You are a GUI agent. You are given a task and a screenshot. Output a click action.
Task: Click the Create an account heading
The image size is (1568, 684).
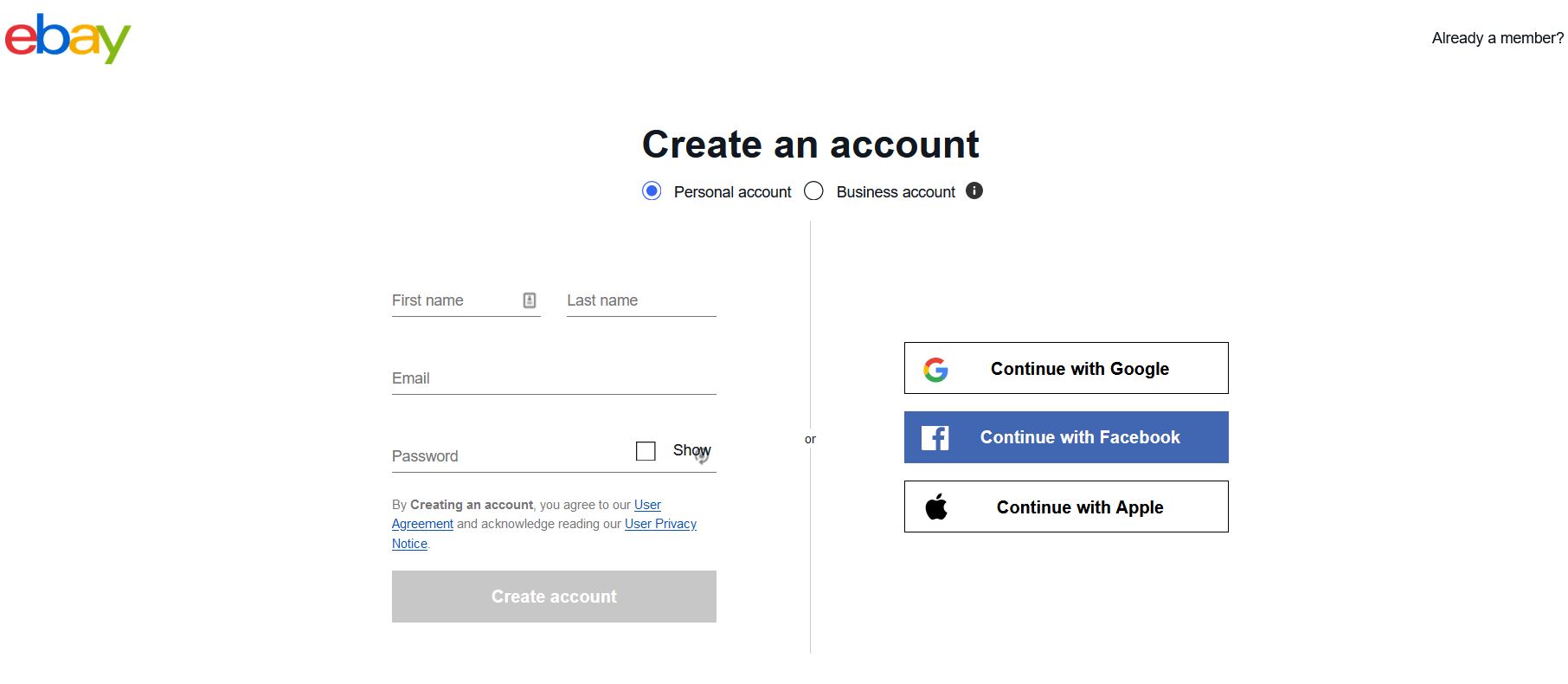[810, 144]
